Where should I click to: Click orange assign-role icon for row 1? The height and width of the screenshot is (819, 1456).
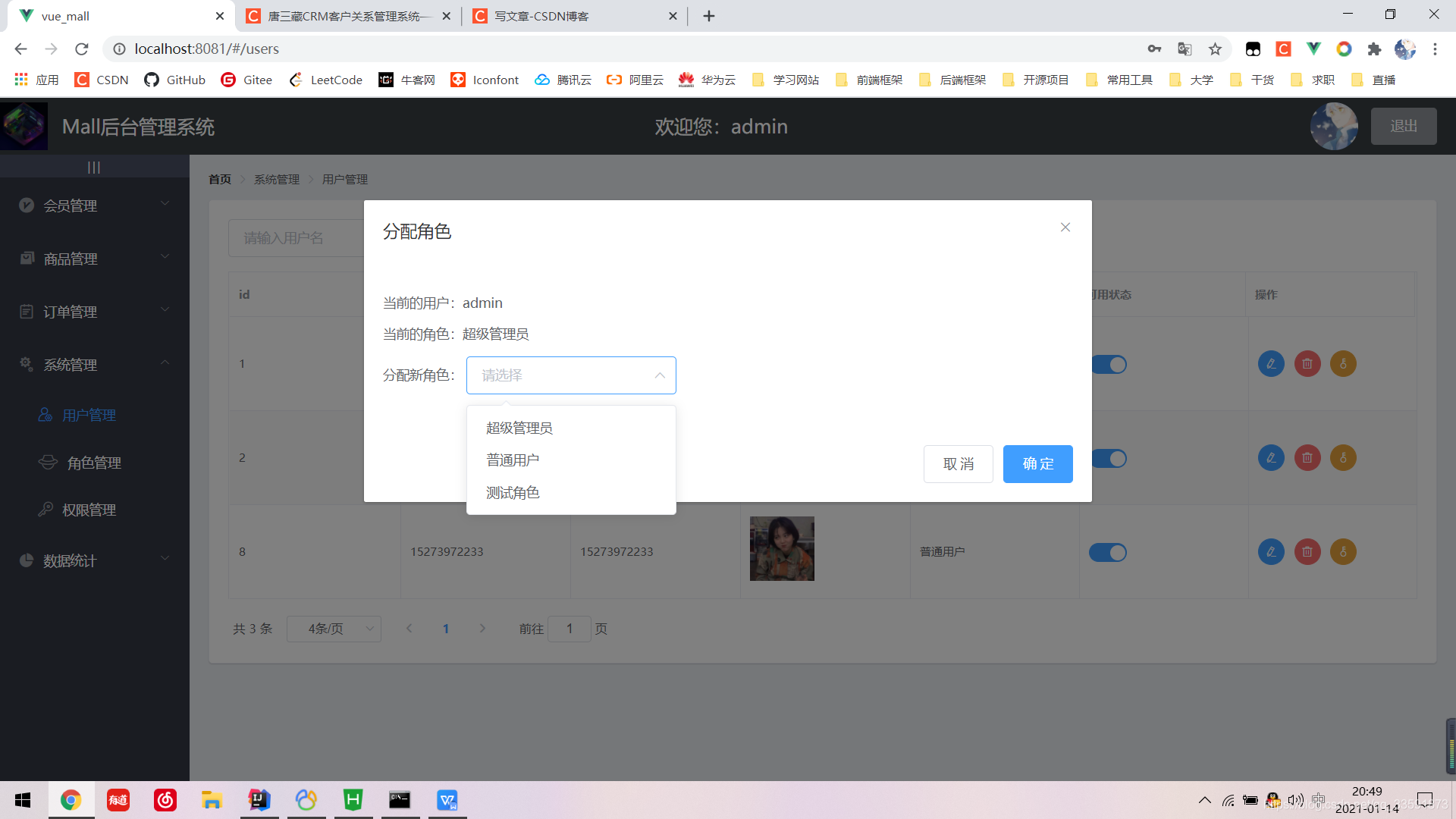[1343, 364]
